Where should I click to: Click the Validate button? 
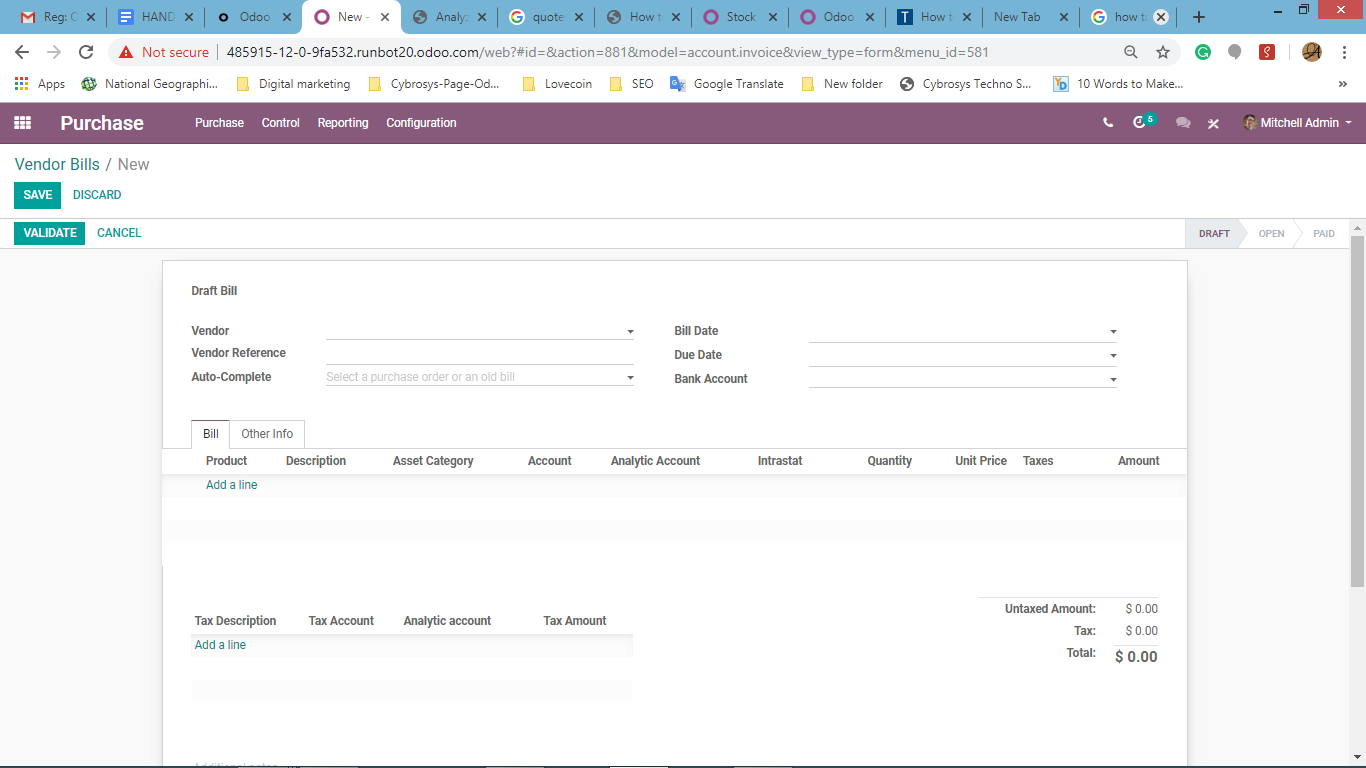coord(50,233)
